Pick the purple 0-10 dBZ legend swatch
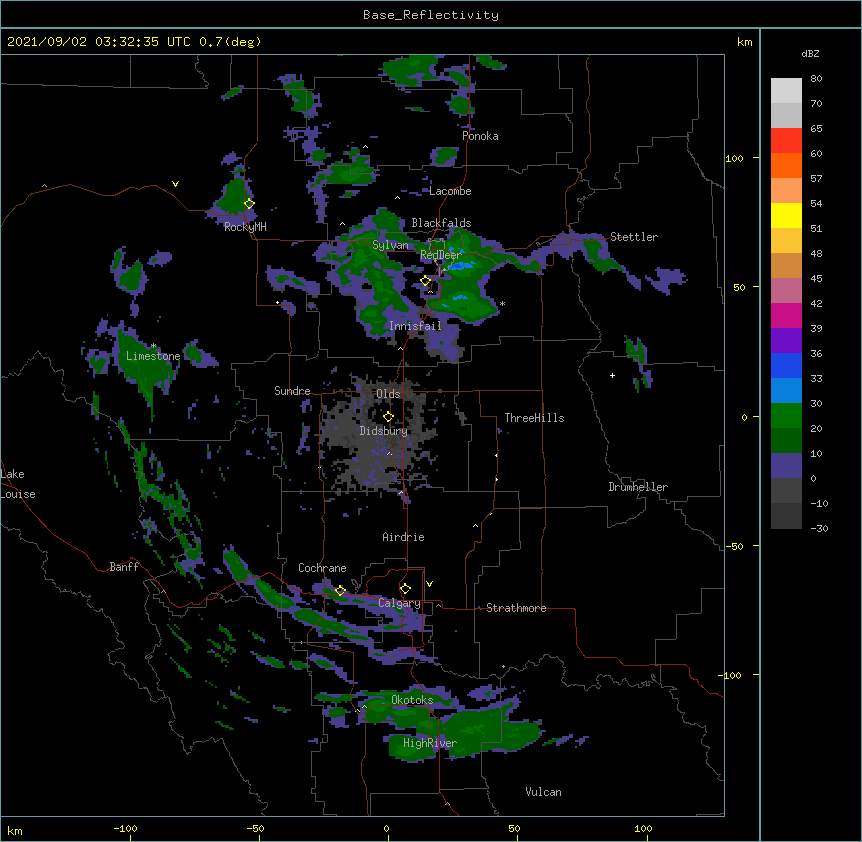The width and height of the screenshot is (862, 842). tap(786, 466)
